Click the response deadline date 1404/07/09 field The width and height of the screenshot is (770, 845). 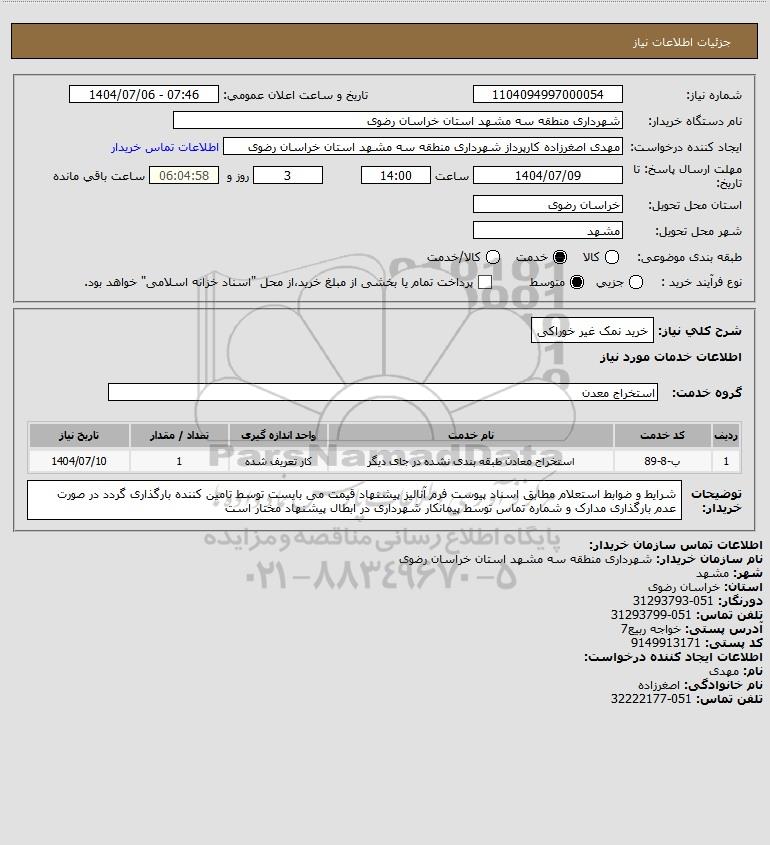pos(547,175)
